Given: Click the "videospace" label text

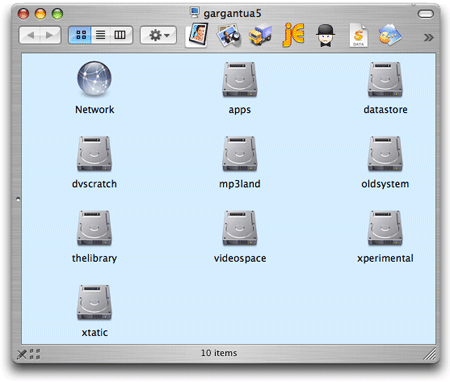Looking at the screenshot, I should pos(240,258).
